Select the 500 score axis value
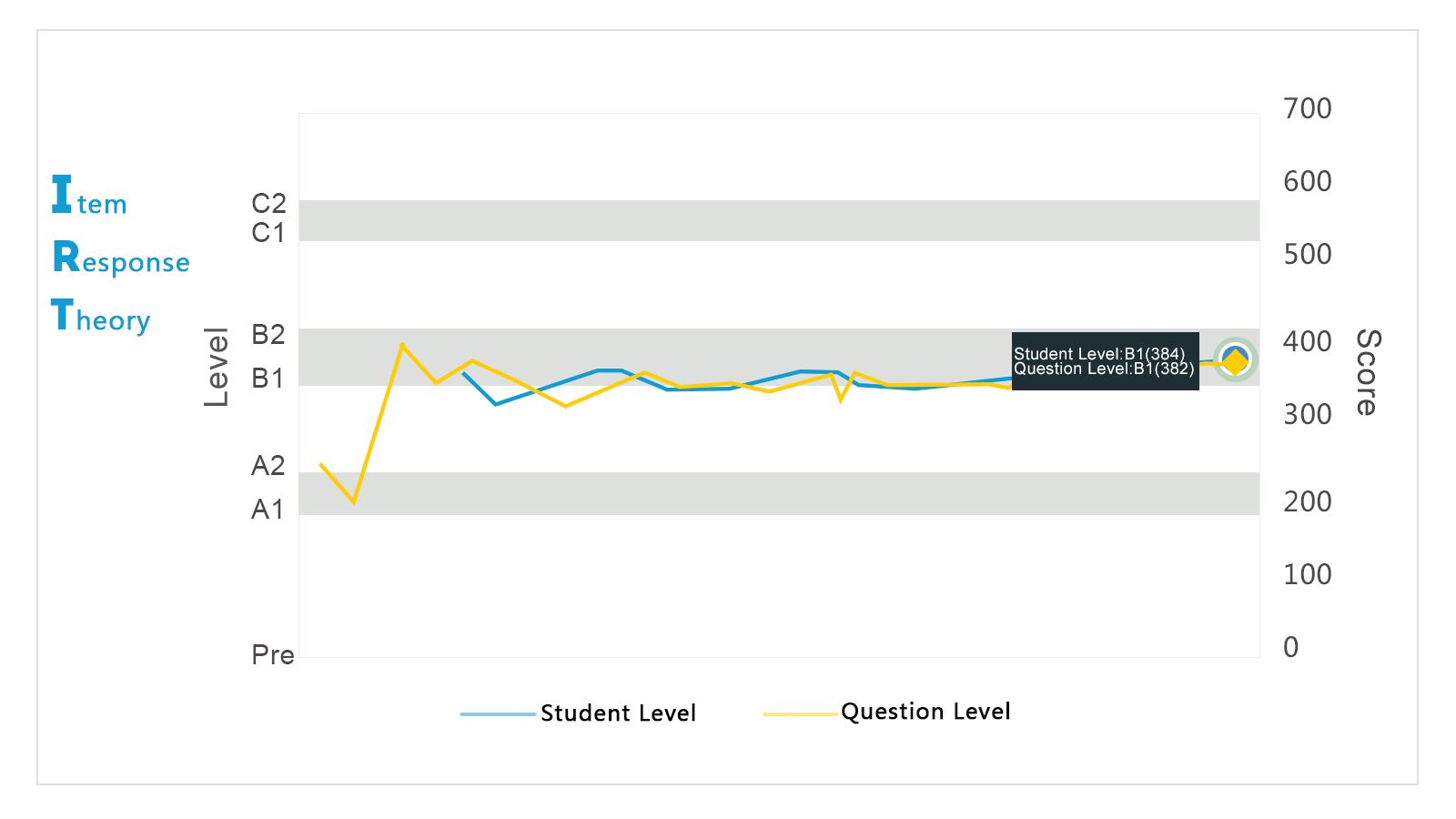 [x=1308, y=255]
